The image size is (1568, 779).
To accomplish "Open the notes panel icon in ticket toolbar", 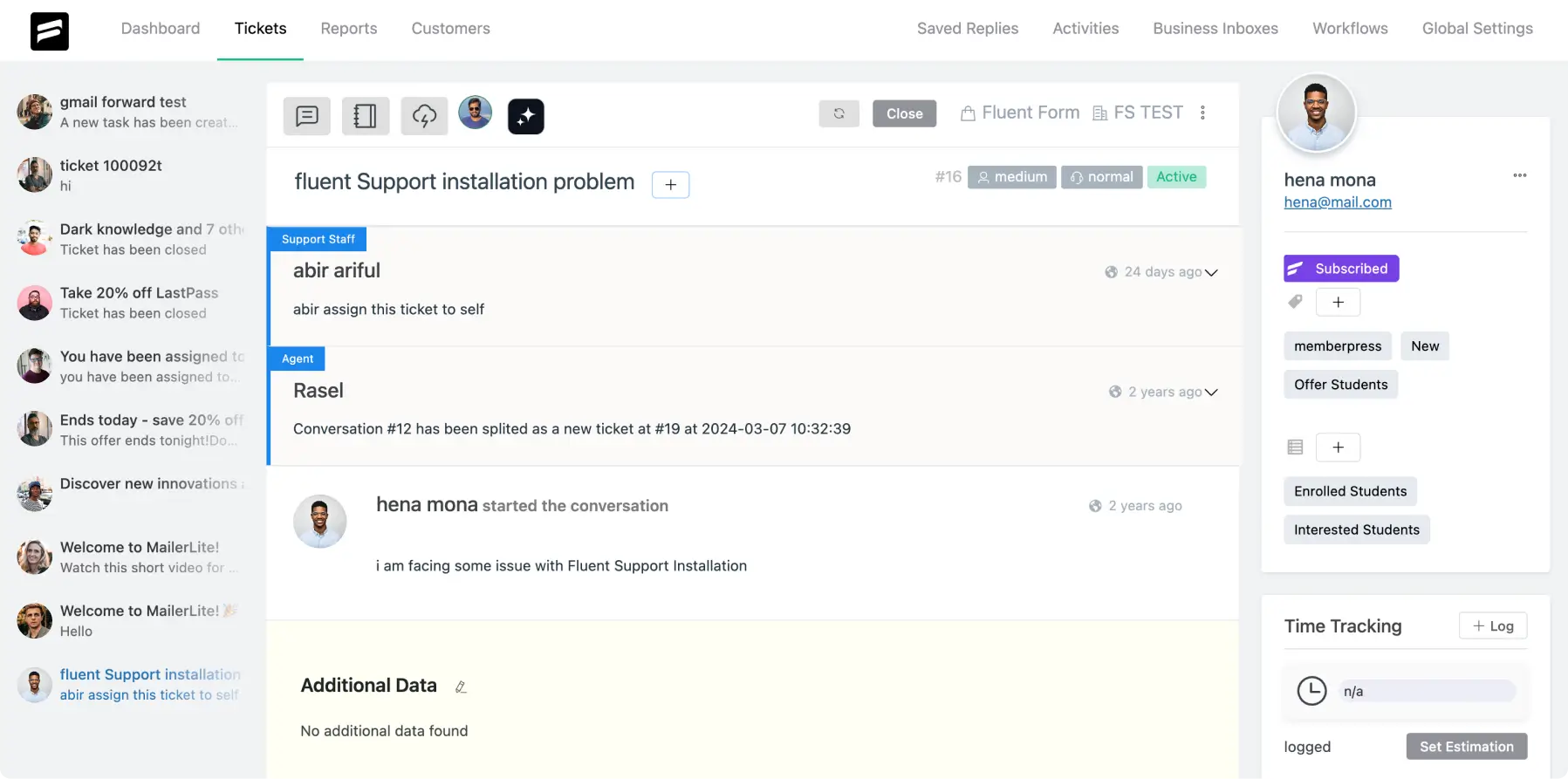I will (x=366, y=116).
